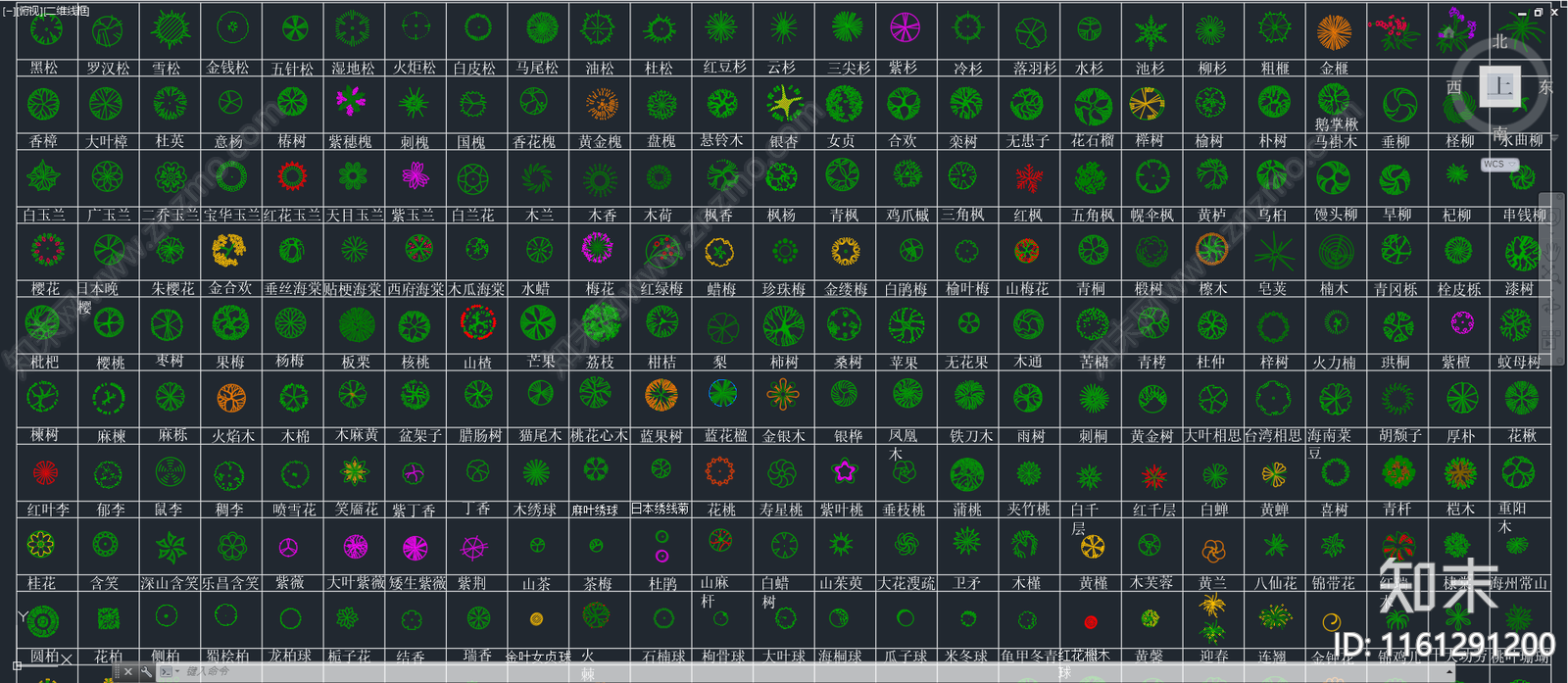Select the 雪松 tree symbol
1568x683 pixels.
click(x=170, y=28)
